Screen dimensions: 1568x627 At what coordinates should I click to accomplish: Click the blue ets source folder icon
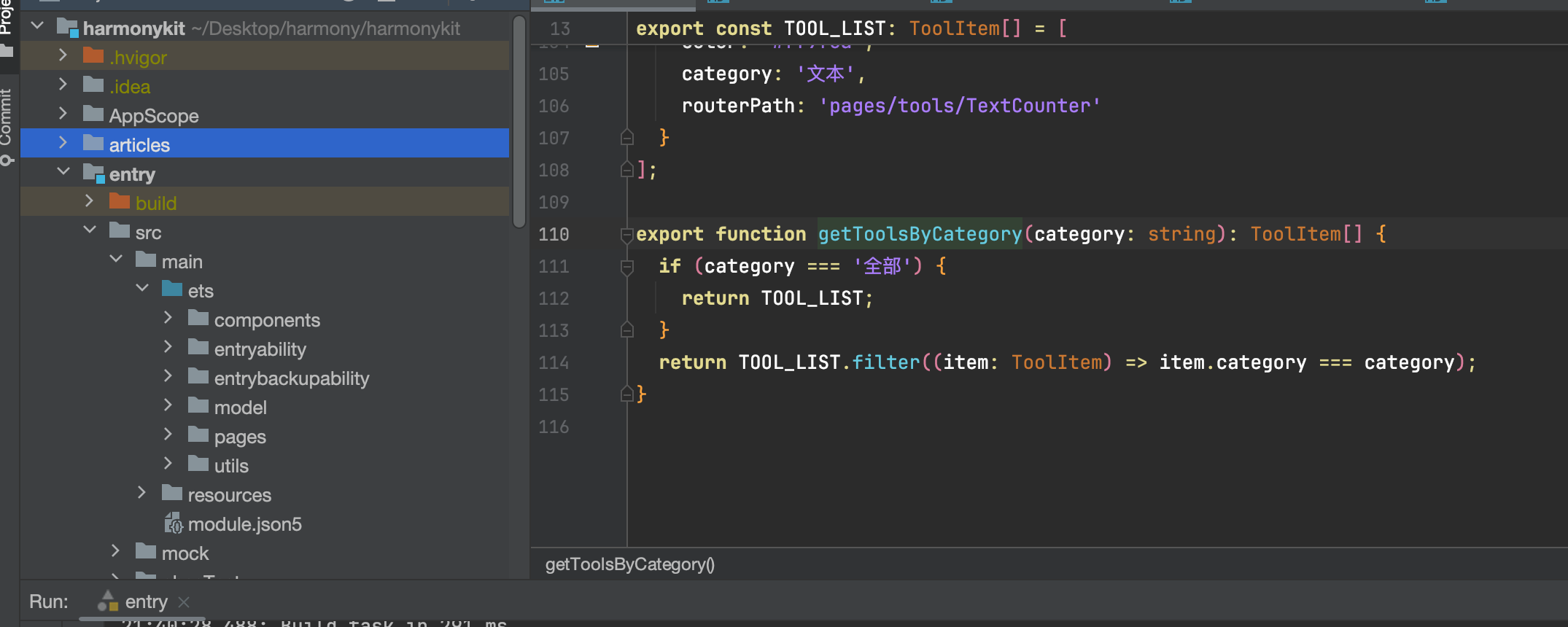(x=172, y=289)
